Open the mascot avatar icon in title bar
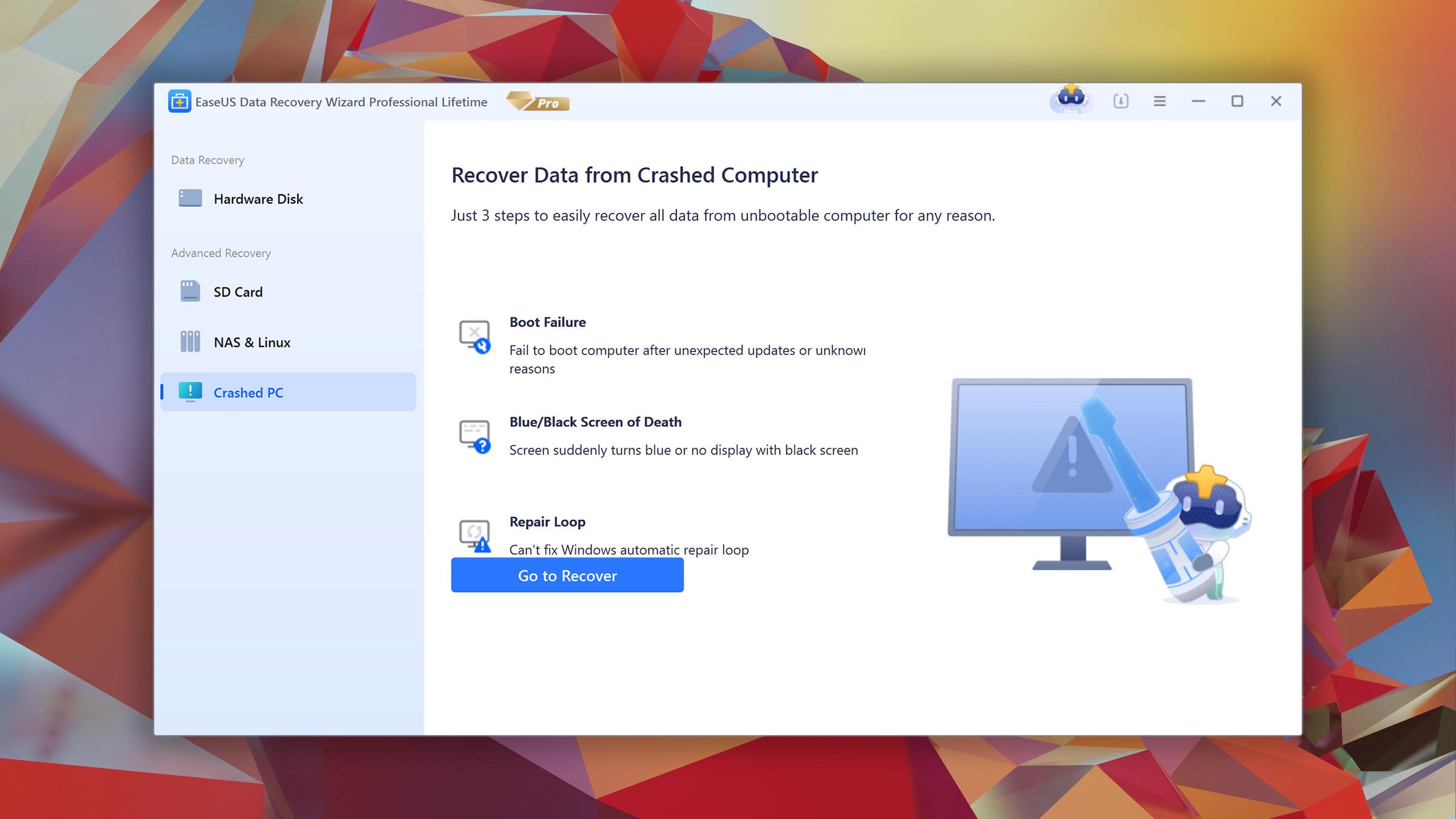The width and height of the screenshot is (1456, 819). point(1071,99)
